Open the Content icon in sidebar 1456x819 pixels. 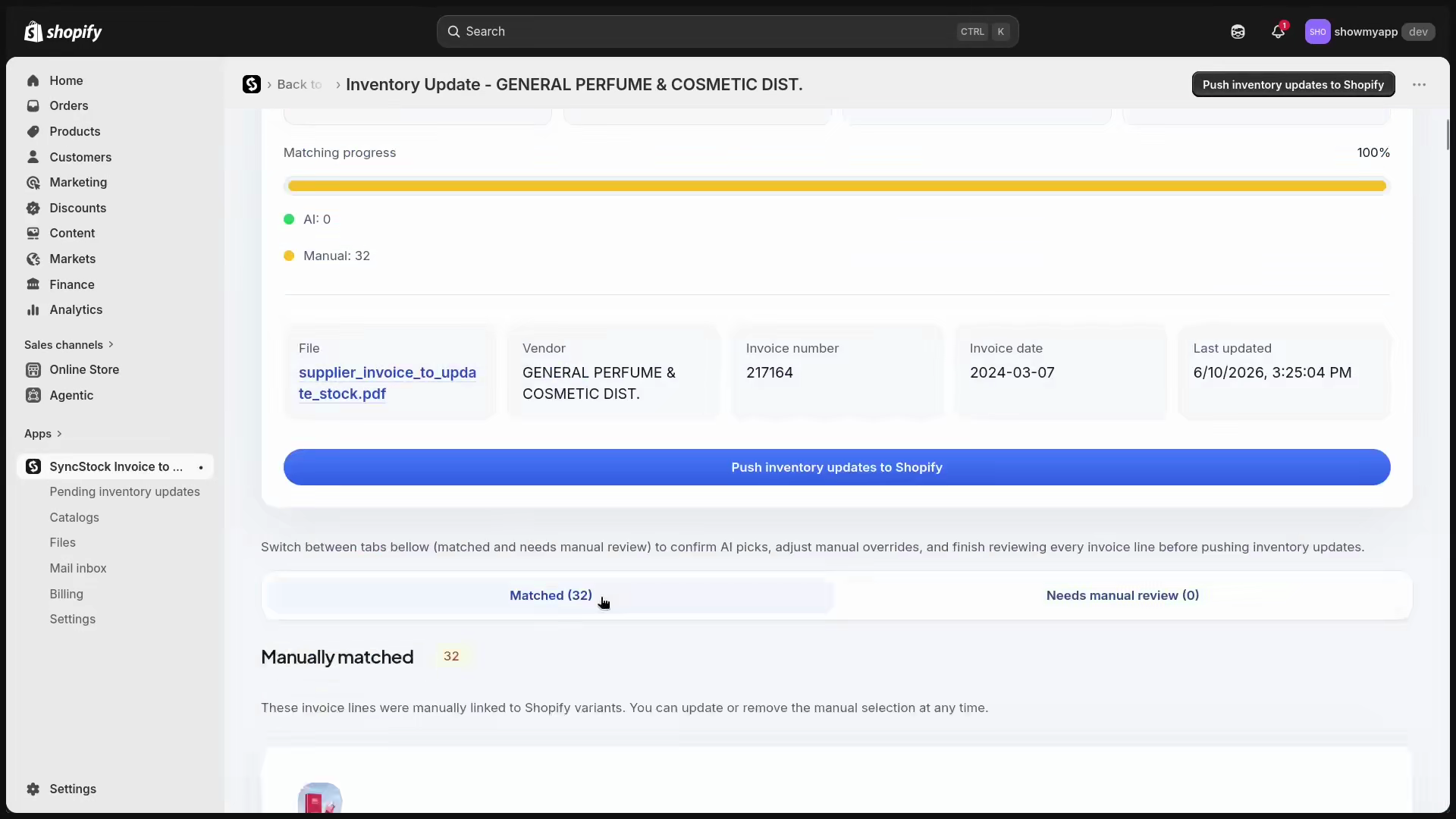[x=33, y=233]
